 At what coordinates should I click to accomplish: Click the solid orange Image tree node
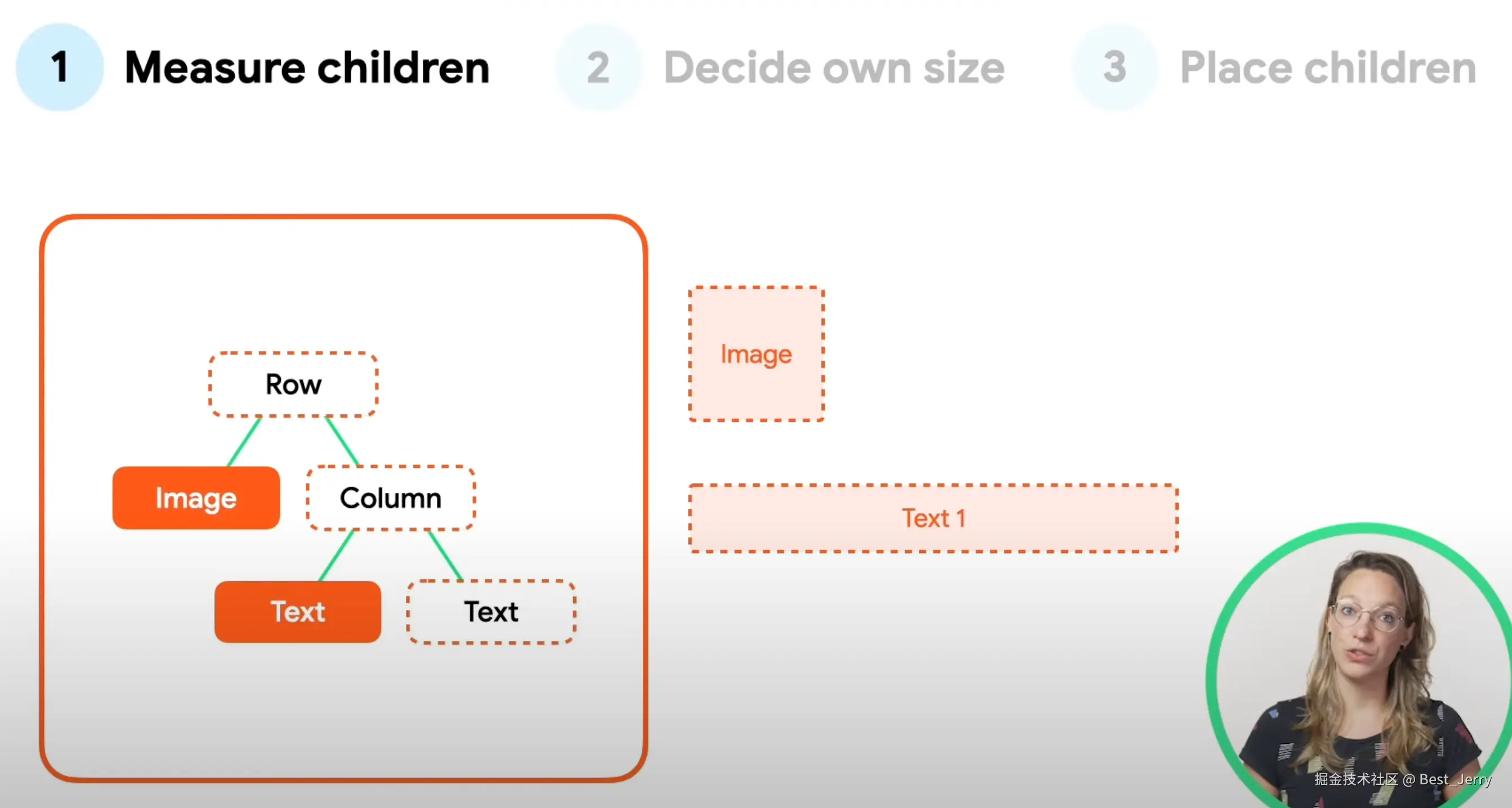[x=196, y=498]
